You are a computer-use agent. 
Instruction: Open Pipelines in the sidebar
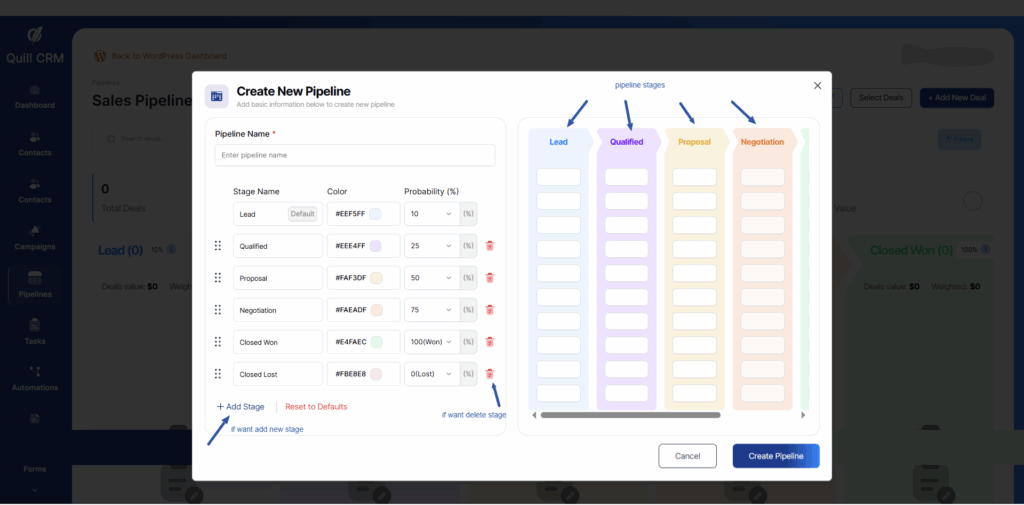[x=35, y=284]
